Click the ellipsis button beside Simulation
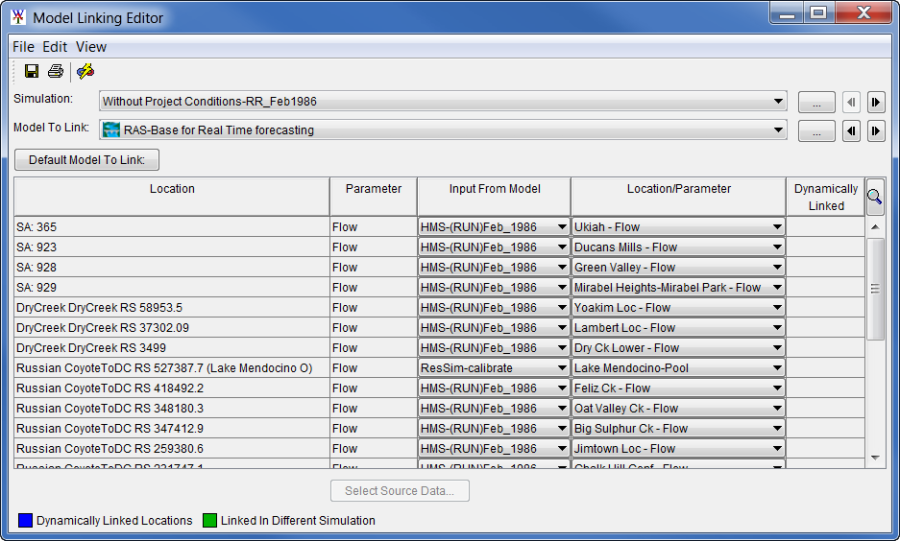Image resolution: width=900 pixels, height=541 pixels. point(817,103)
